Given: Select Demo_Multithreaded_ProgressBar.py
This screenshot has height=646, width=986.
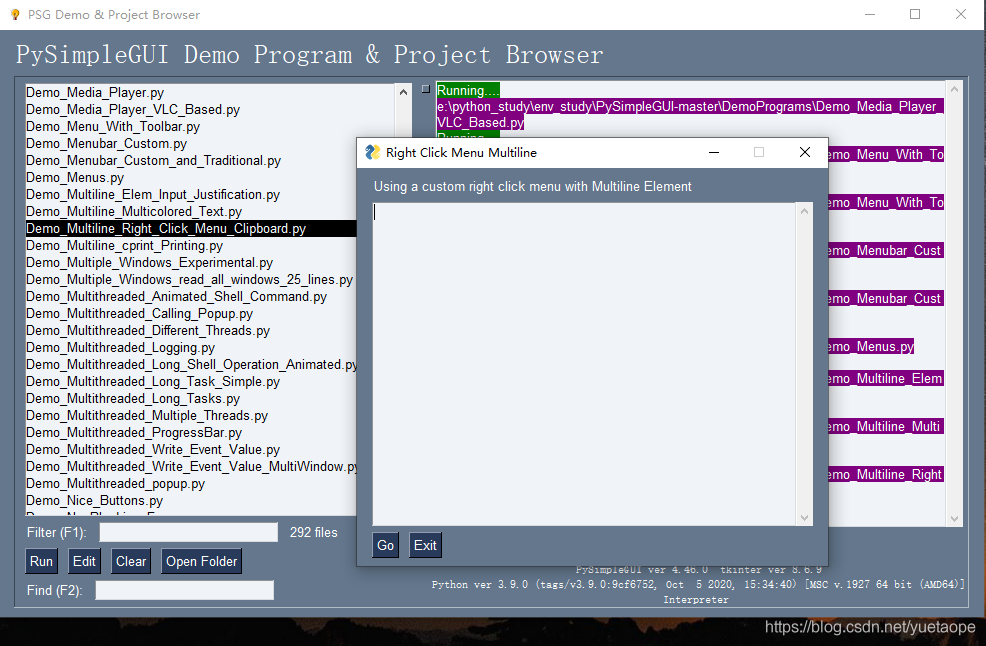Looking at the screenshot, I should click(134, 432).
